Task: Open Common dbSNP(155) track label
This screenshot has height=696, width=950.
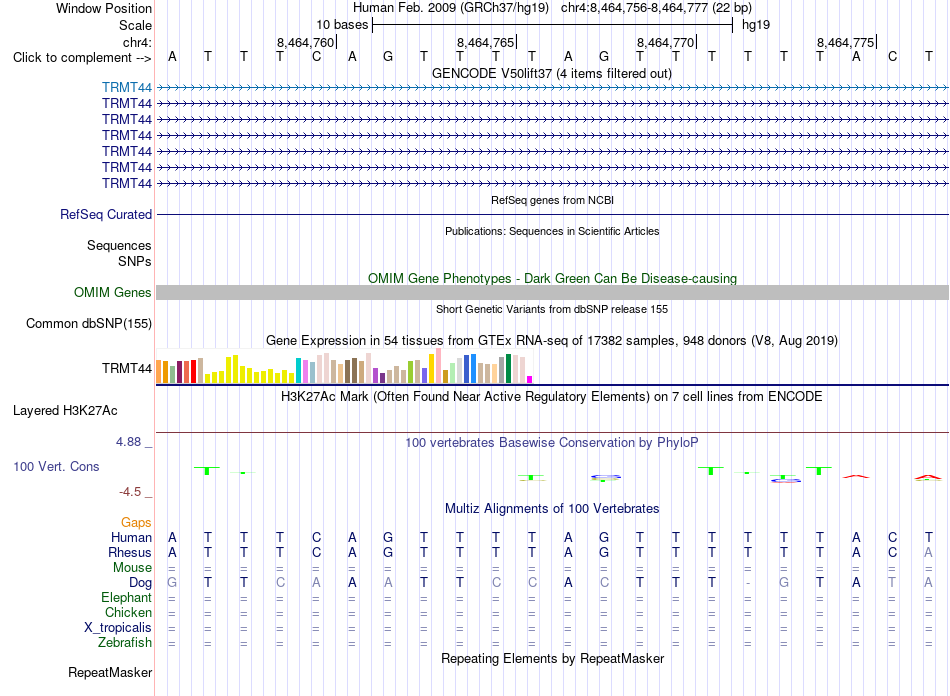Action: pos(89,323)
